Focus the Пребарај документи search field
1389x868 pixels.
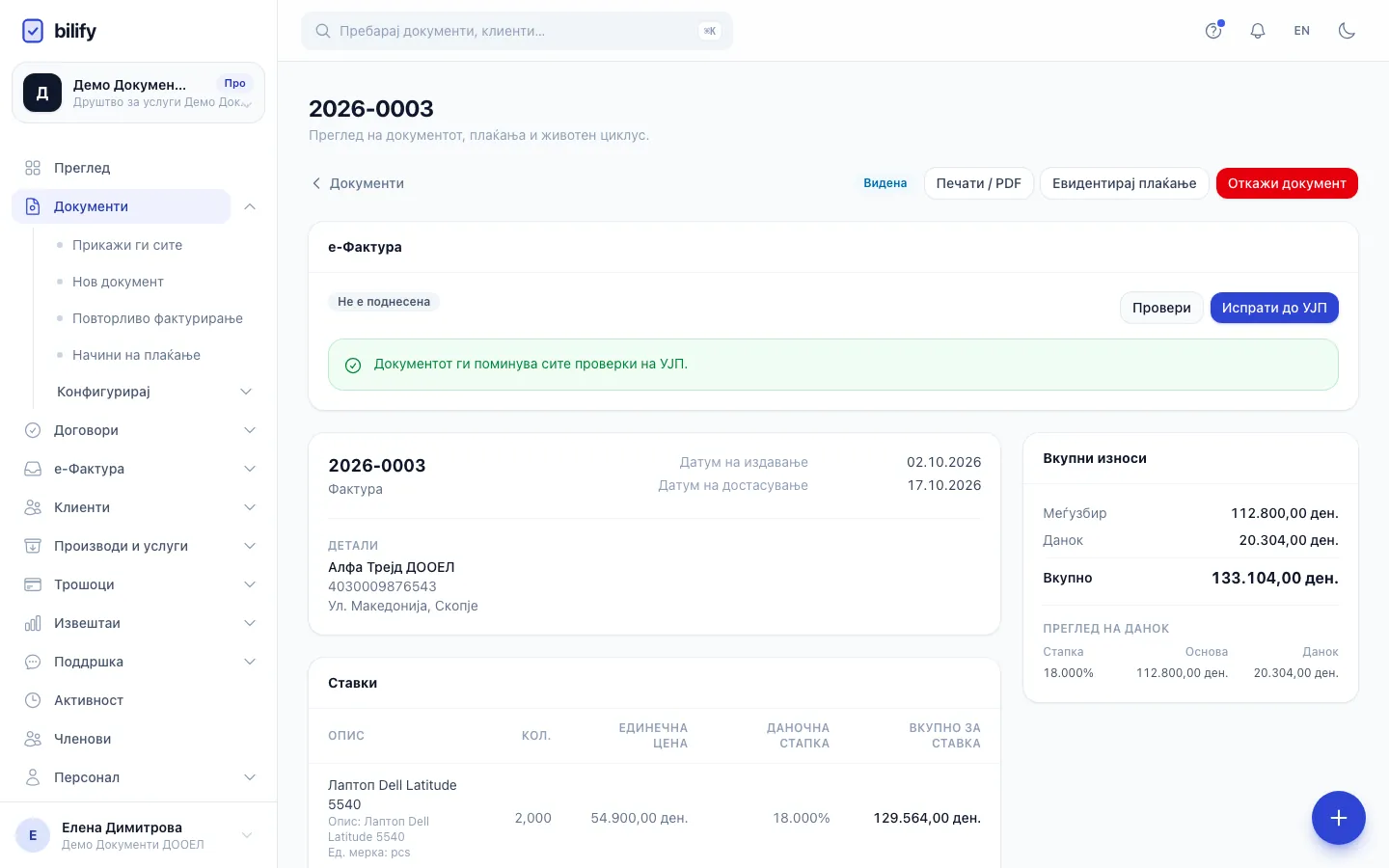click(517, 31)
